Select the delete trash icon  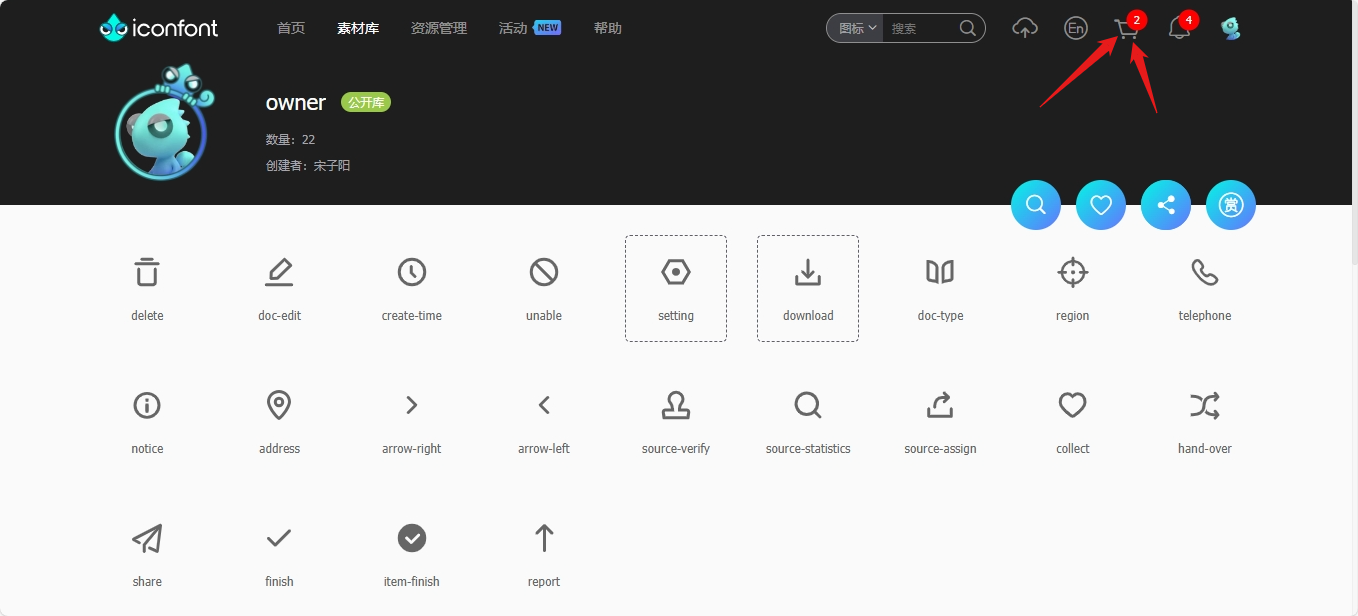[147, 272]
